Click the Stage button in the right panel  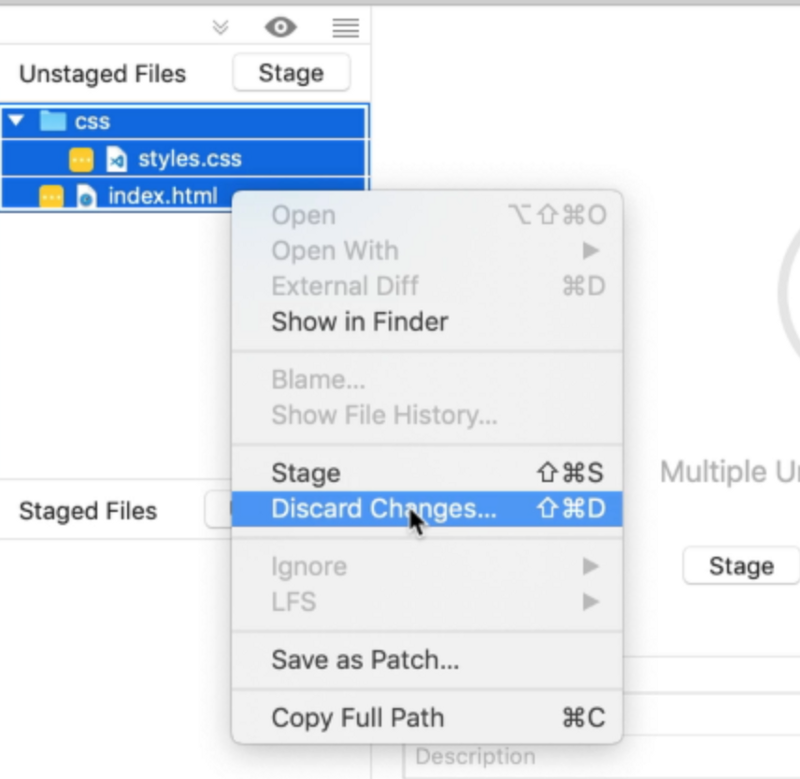coord(740,566)
